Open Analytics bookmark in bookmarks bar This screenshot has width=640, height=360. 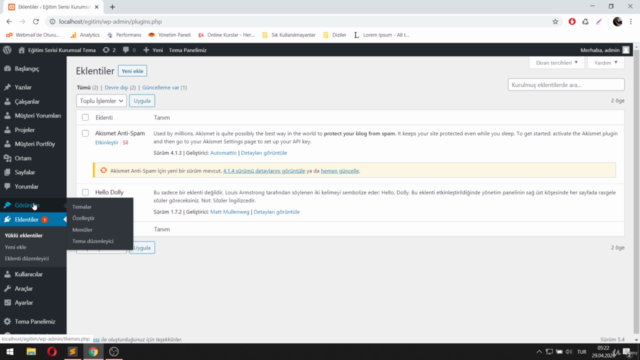pyautogui.click(x=85, y=35)
